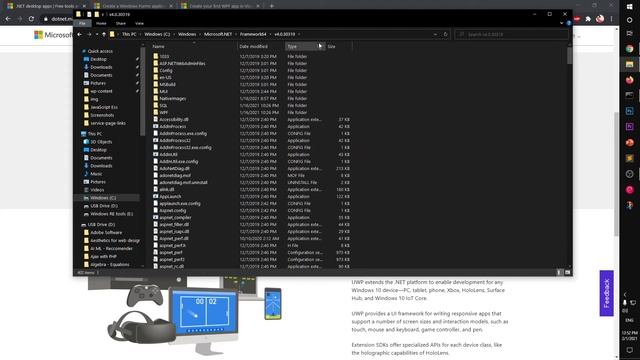Select Framework64 in the address breadcrumb

click(x=253, y=34)
